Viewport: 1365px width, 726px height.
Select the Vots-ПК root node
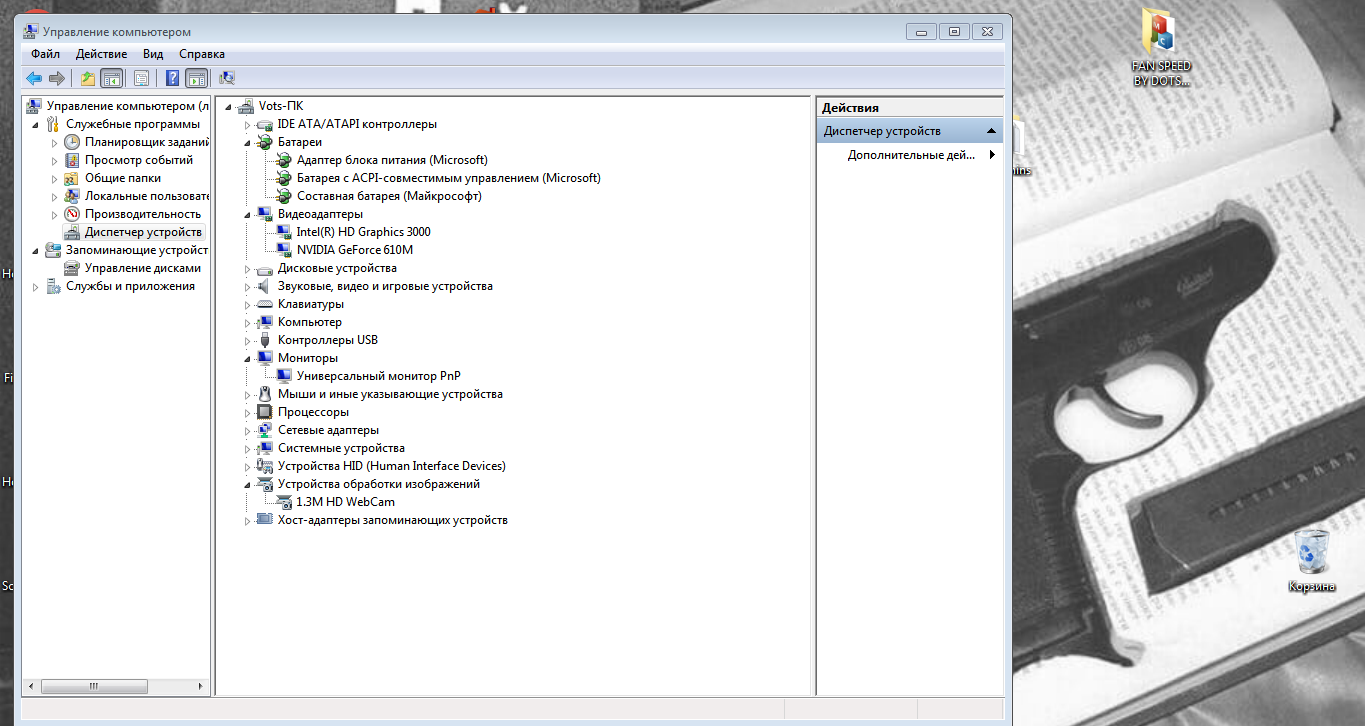(x=280, y=106)
